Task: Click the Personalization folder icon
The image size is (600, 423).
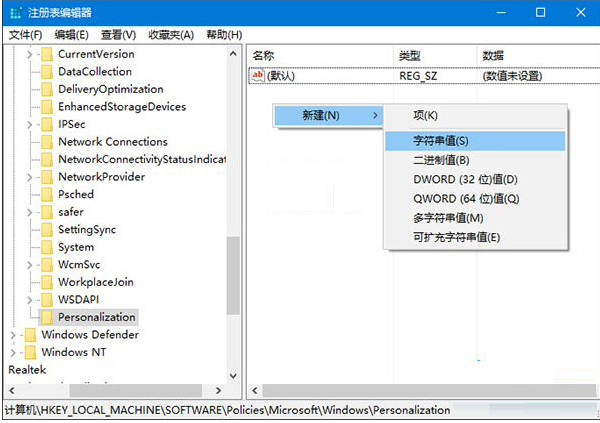Action: [x=45, y=317]
